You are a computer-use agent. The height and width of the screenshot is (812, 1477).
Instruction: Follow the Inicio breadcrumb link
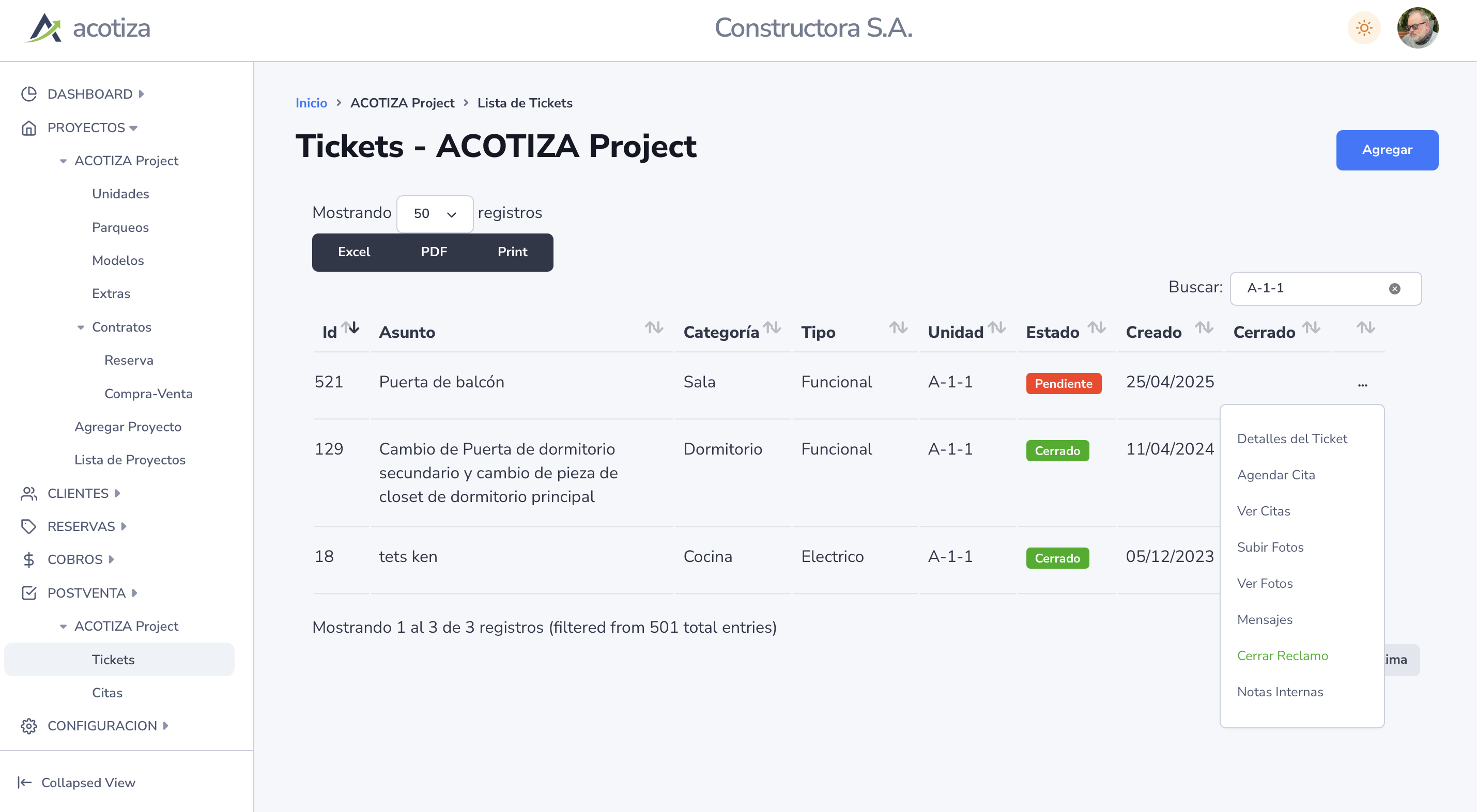tap(311, 103)
